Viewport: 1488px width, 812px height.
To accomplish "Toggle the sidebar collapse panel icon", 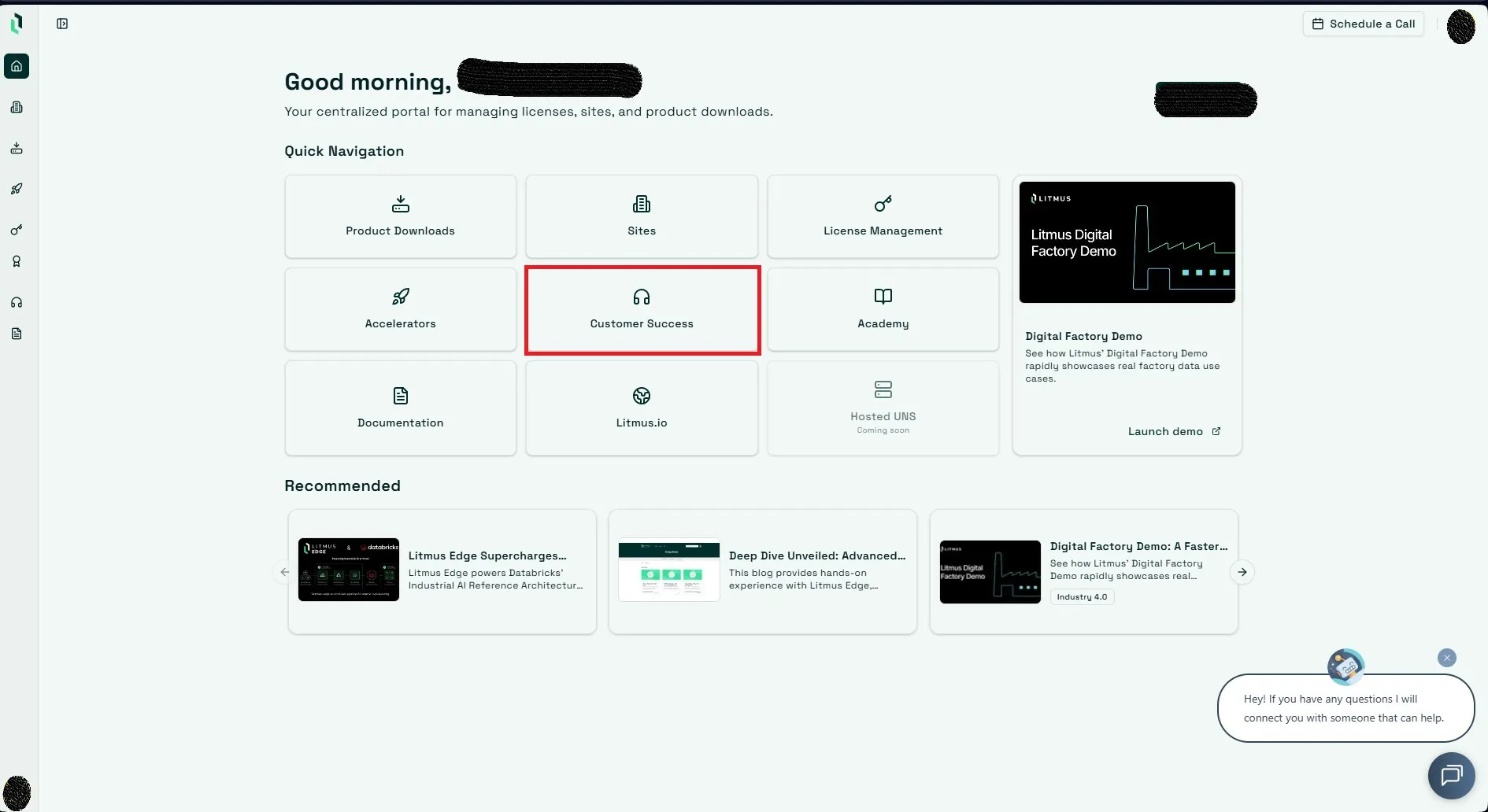I will tap(62, 24).
